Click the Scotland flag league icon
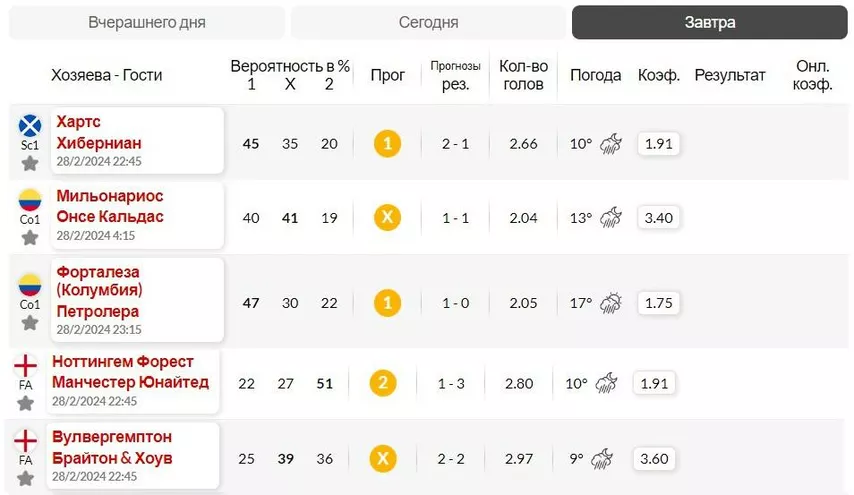Image resolution: width=854 pixels, height=495 pixels. 30,126
